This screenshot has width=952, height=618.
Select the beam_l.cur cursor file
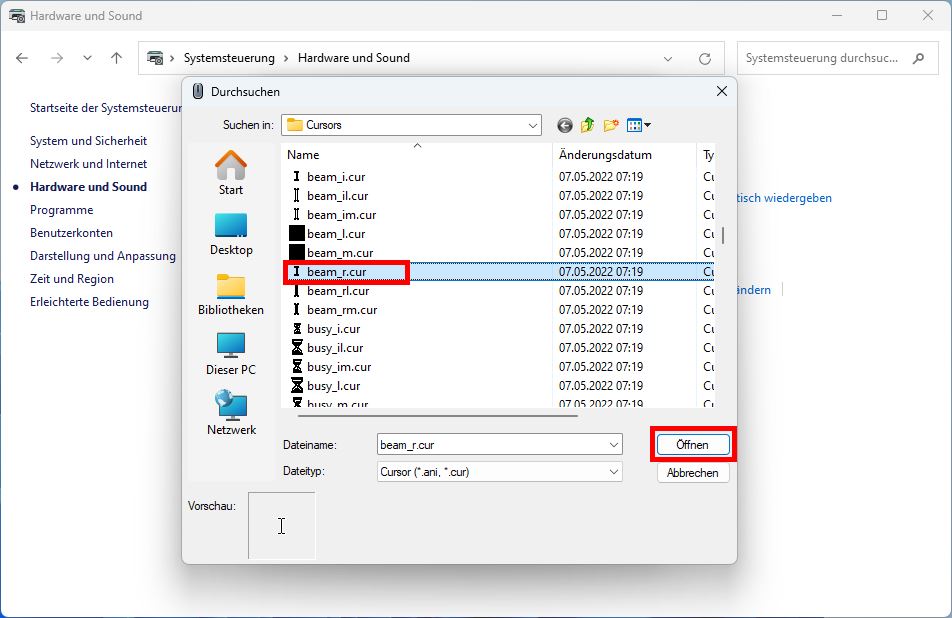pyautogui.click(x=335, y=233)
